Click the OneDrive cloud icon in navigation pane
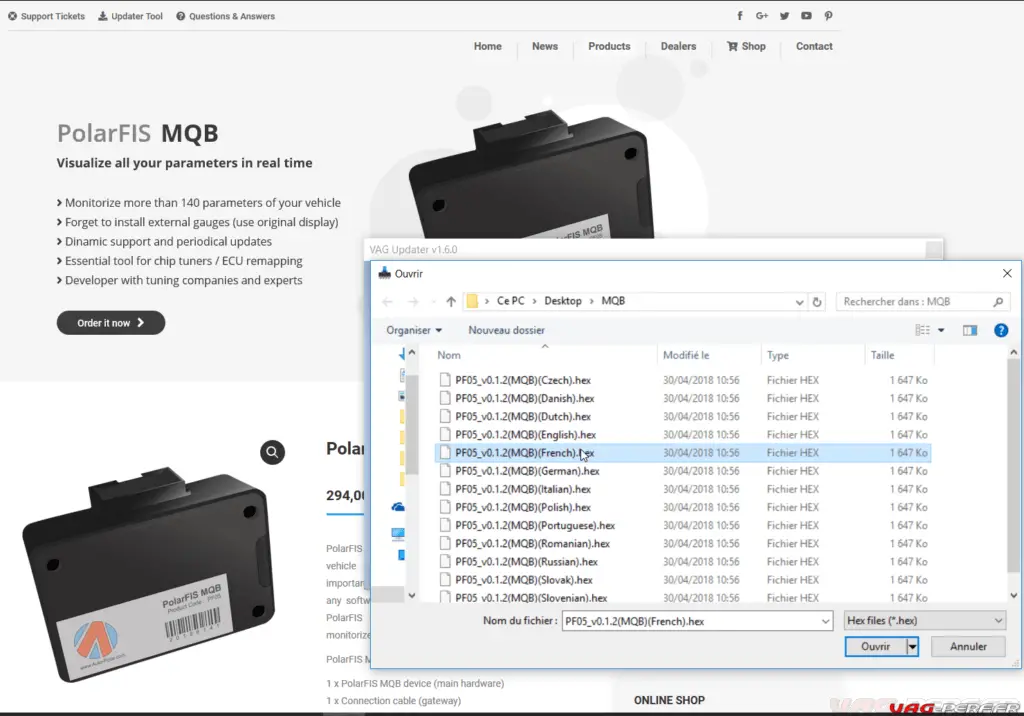This screenshot has height=716, width=1024. coord(398,507)
